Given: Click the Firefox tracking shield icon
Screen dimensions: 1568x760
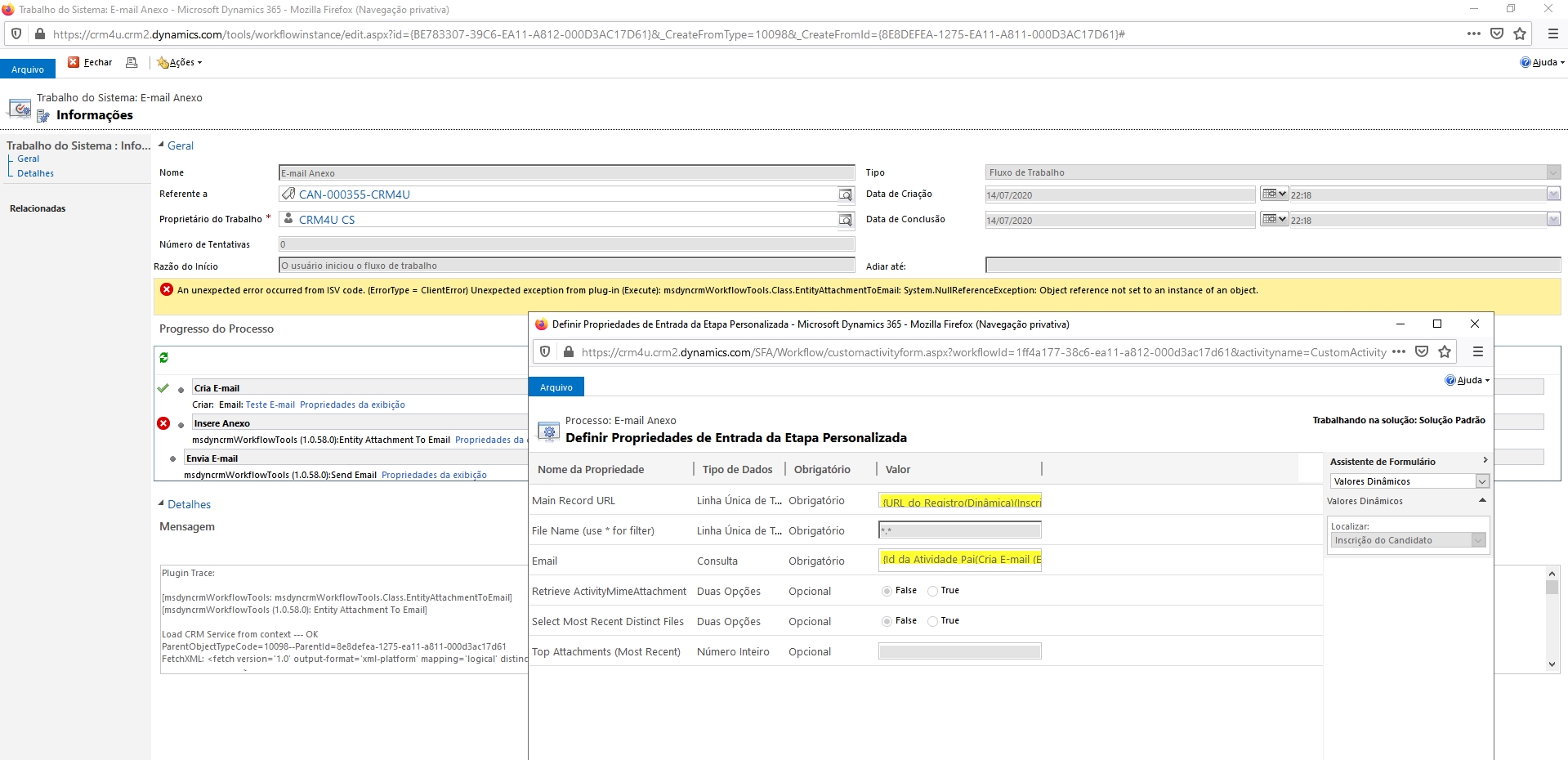Looking at the screenshot, I should [16, 34].
